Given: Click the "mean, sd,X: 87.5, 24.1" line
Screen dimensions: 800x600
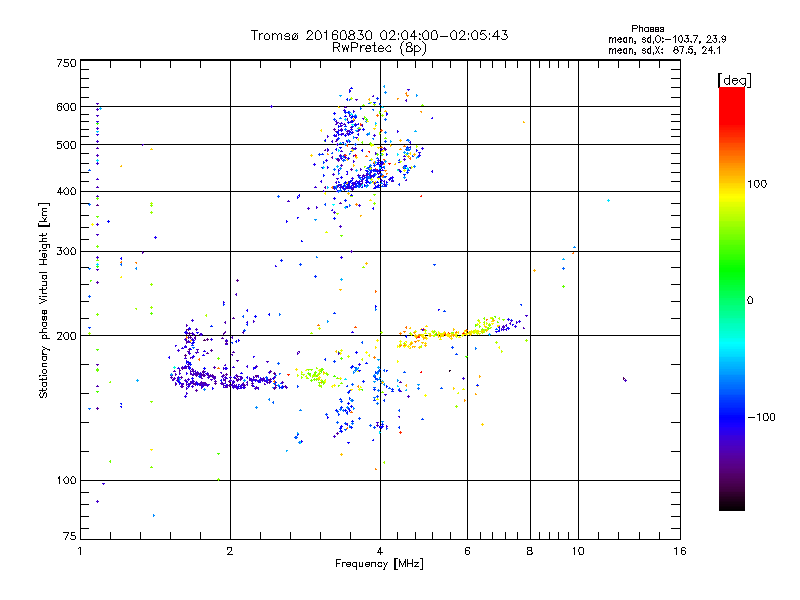Looking at the screenshot, I should pos(664,50).
